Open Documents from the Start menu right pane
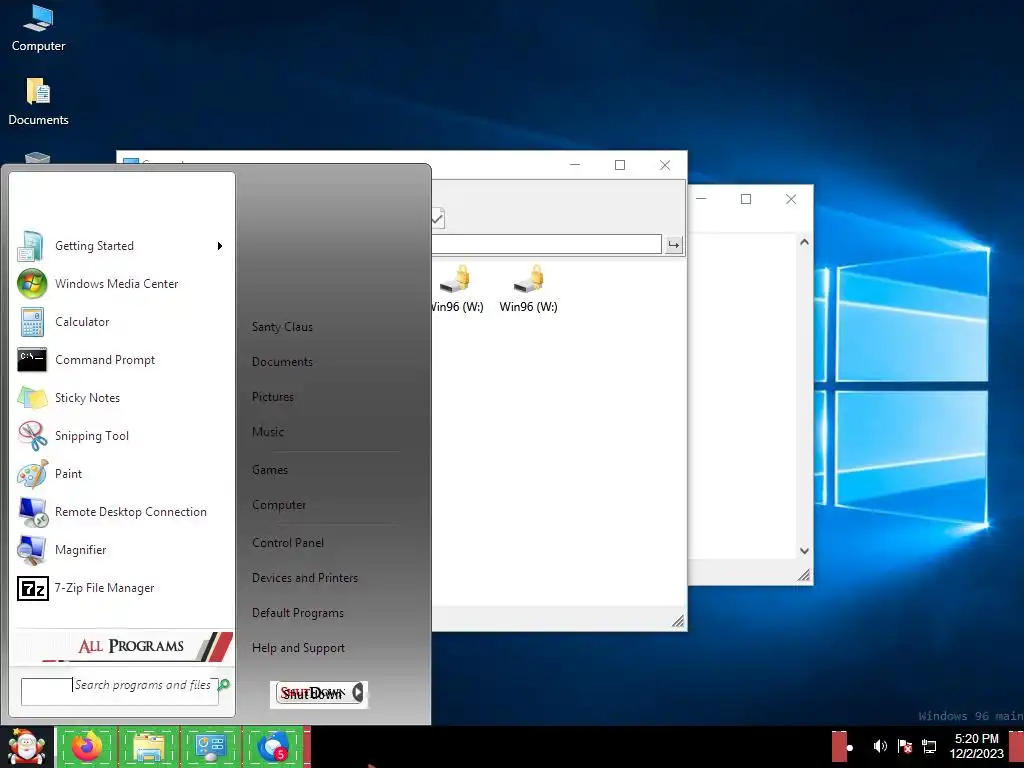1024x768 pixels. 282,362
